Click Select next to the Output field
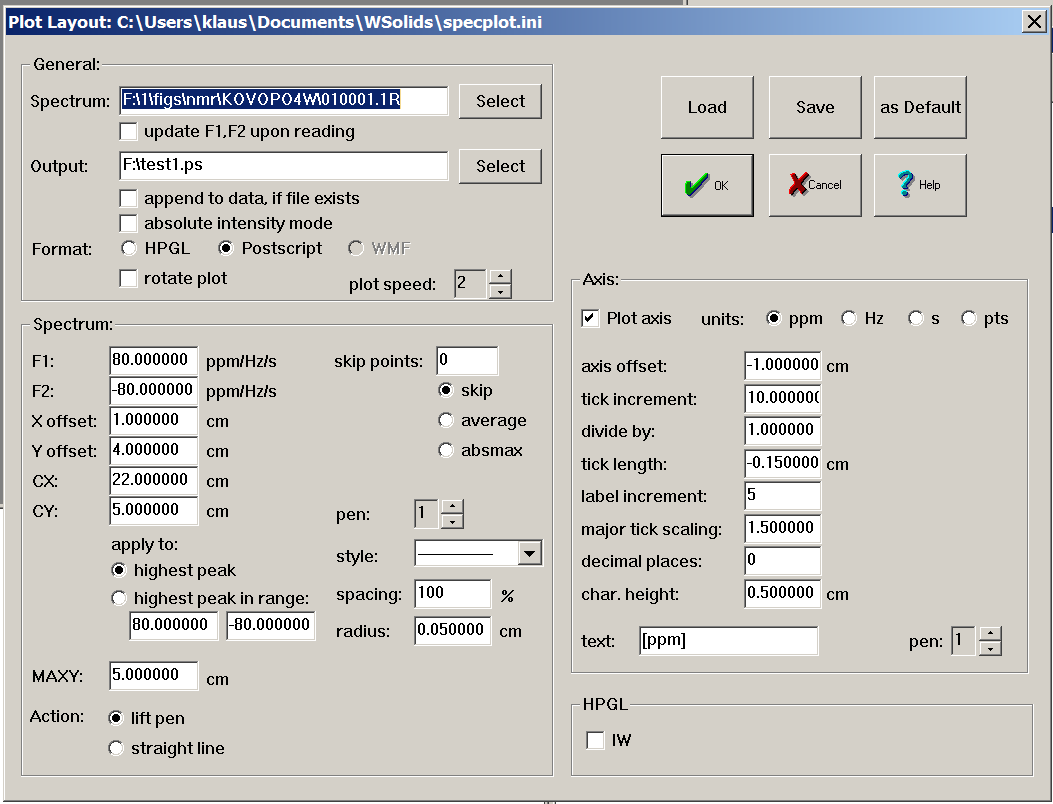1053x804 pixels. [x=500, y=166]
